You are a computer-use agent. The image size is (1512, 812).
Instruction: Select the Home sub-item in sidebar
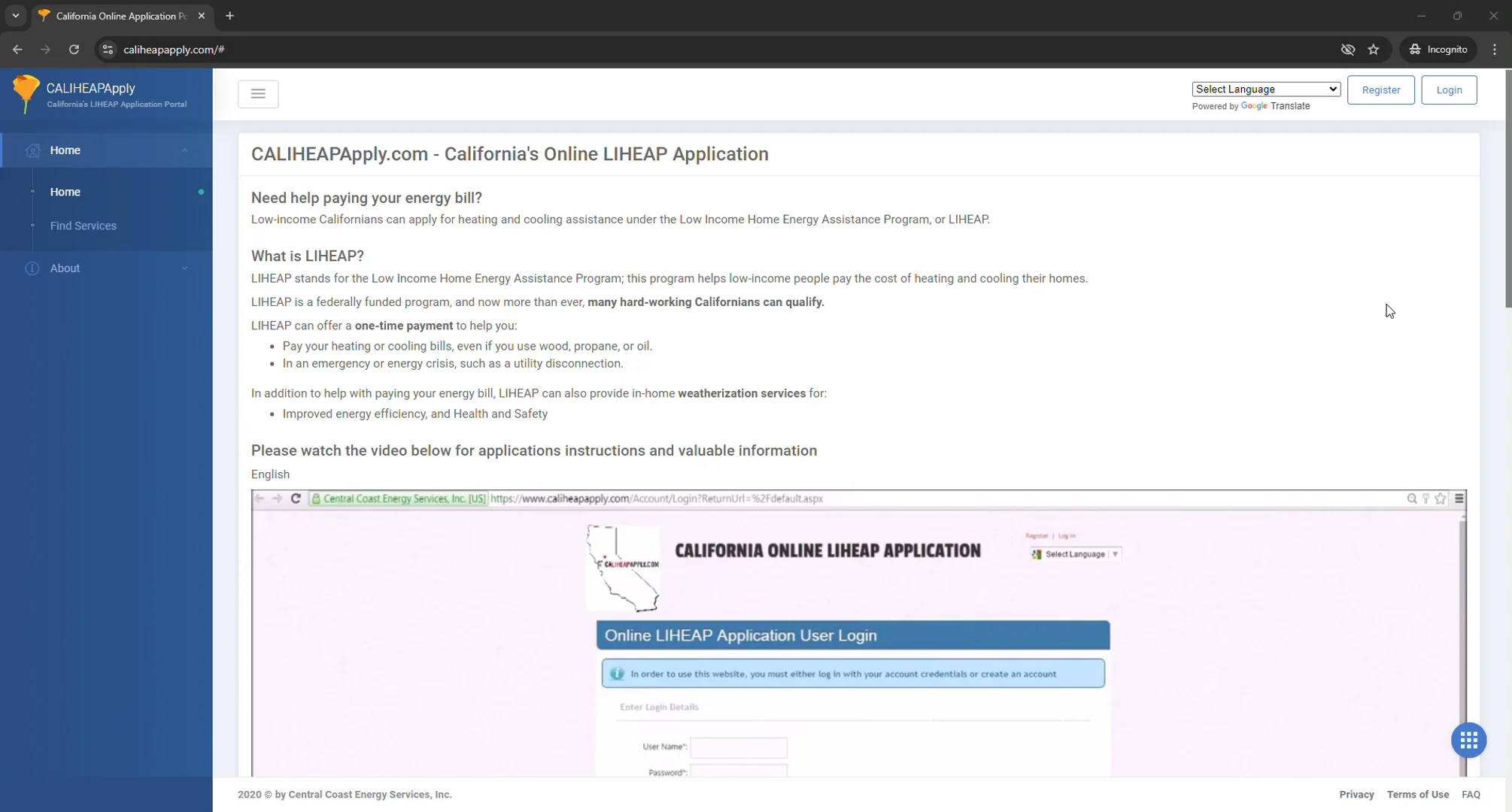(65, 192)
